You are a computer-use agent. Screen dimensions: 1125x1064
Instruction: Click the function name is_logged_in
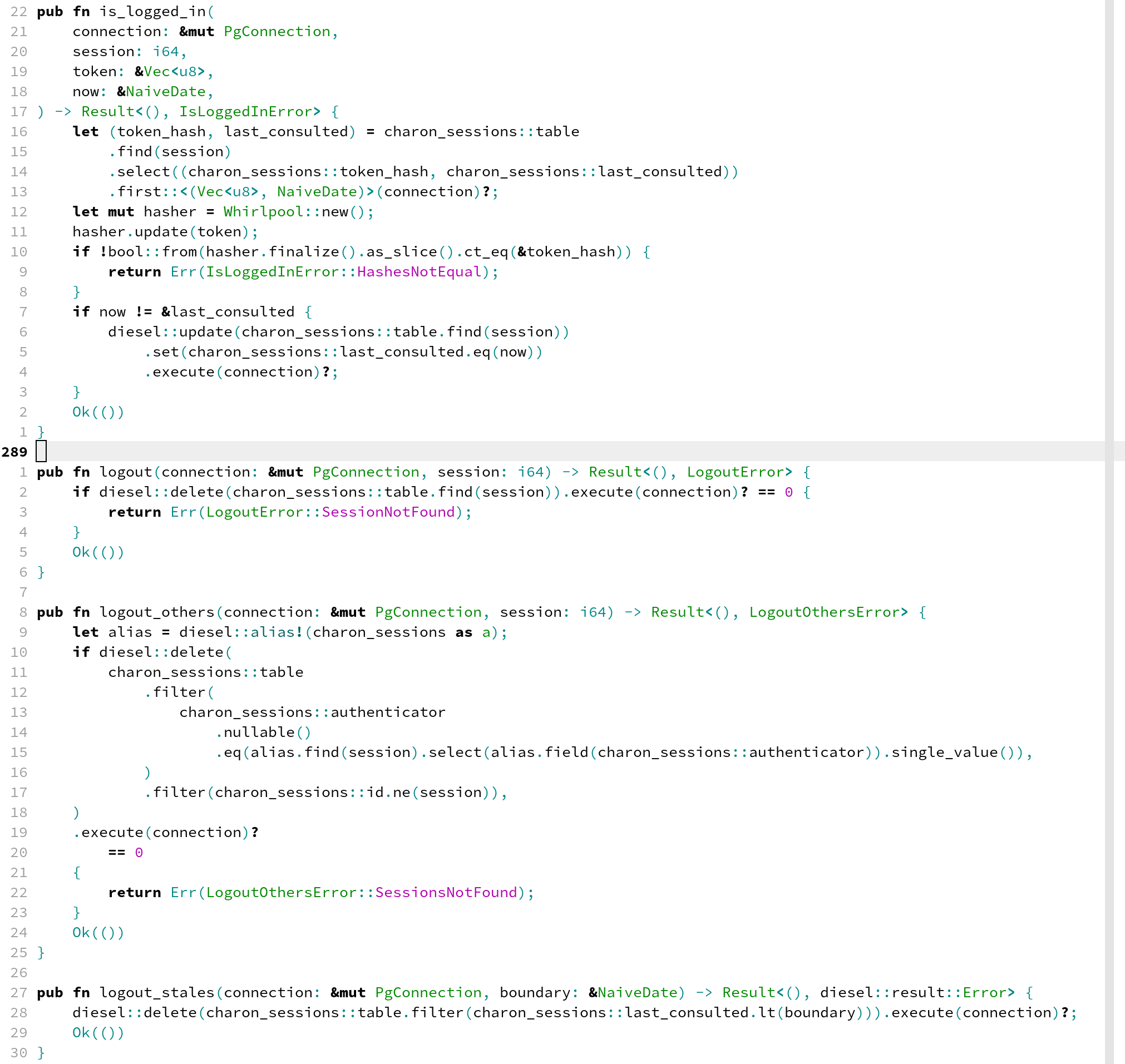click(x=152, y=12)
